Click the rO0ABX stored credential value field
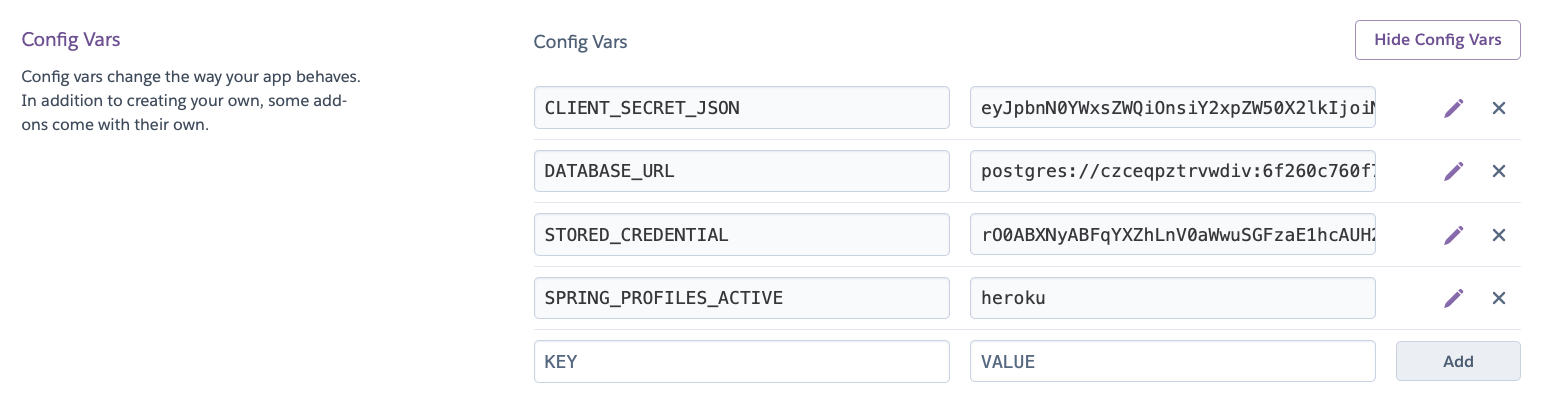Screen dimensions: 1543x399 point(1173,234)
